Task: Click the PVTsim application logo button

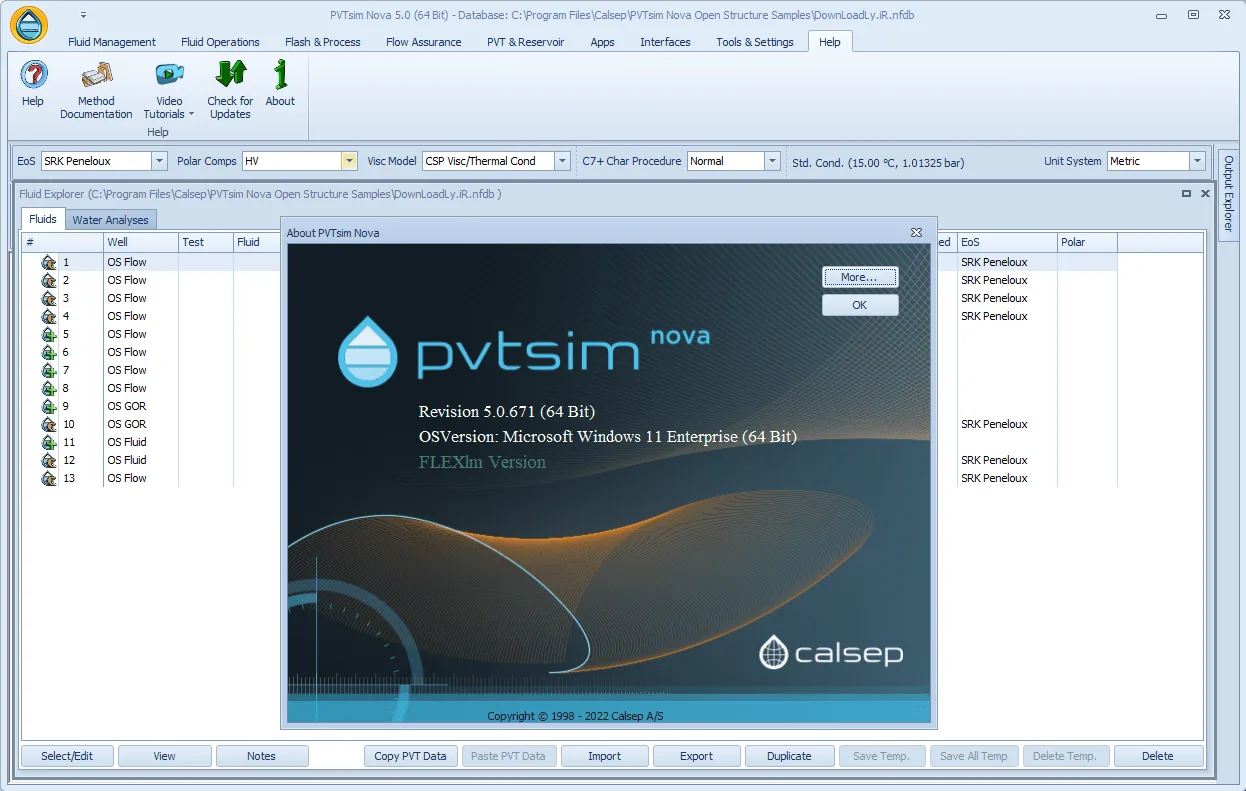Action: [x=29, y=24]
